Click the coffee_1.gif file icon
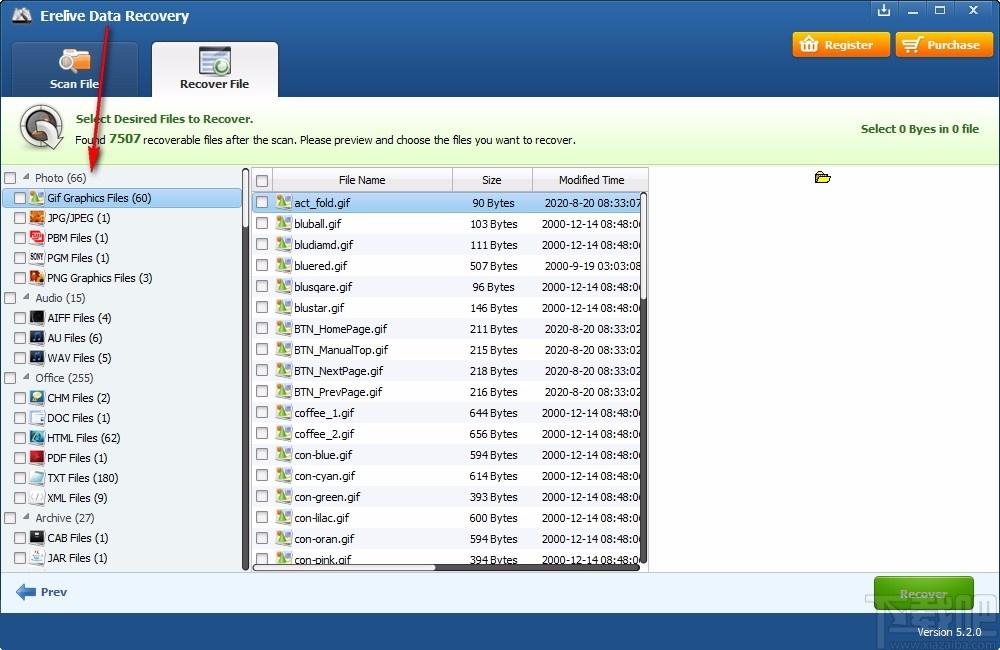The image size is (1000, 650). click(283, 412)
